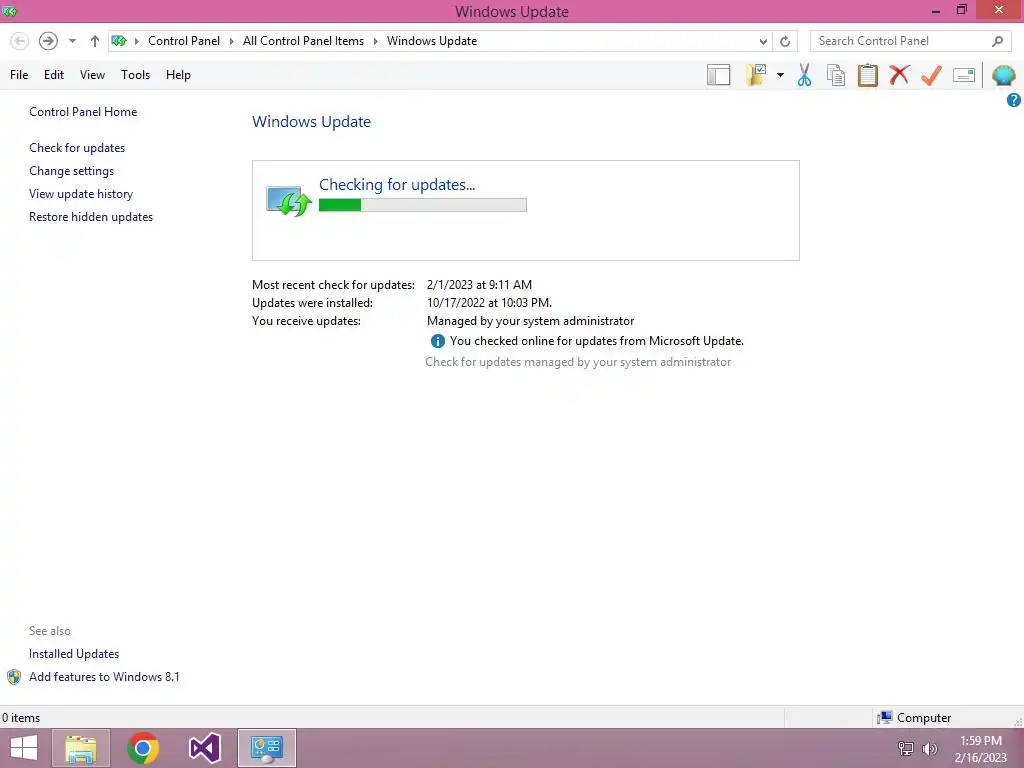
Task: Go to Control Panel Home
Action: (x=83, y=112)
